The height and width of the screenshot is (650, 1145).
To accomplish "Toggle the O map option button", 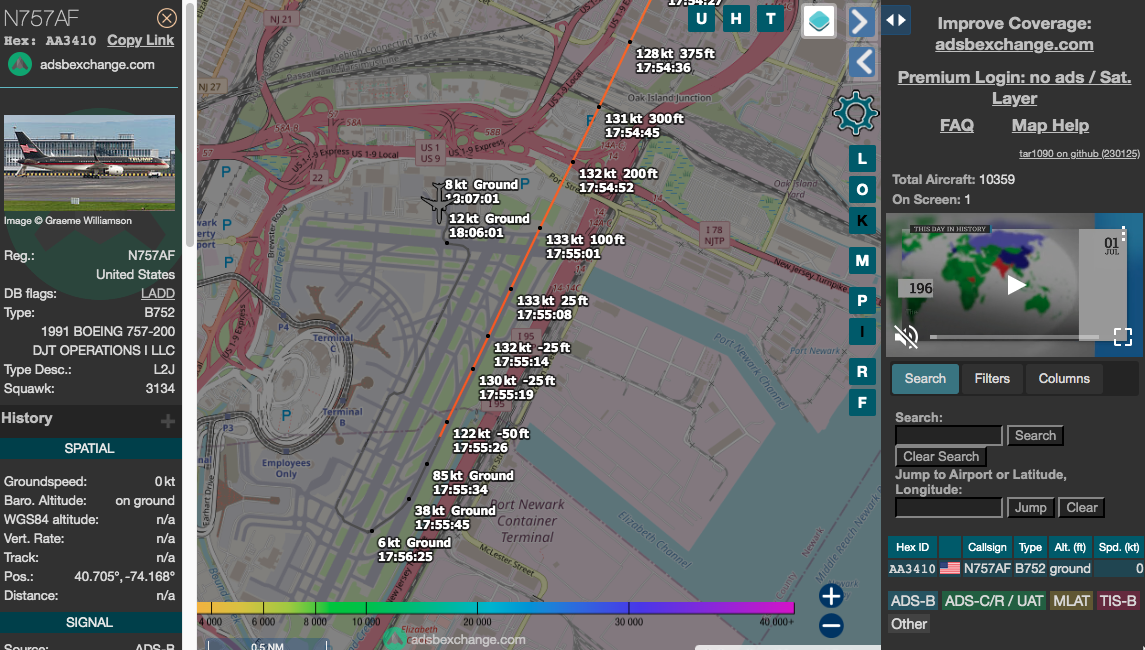I will [x=862, y=190].
